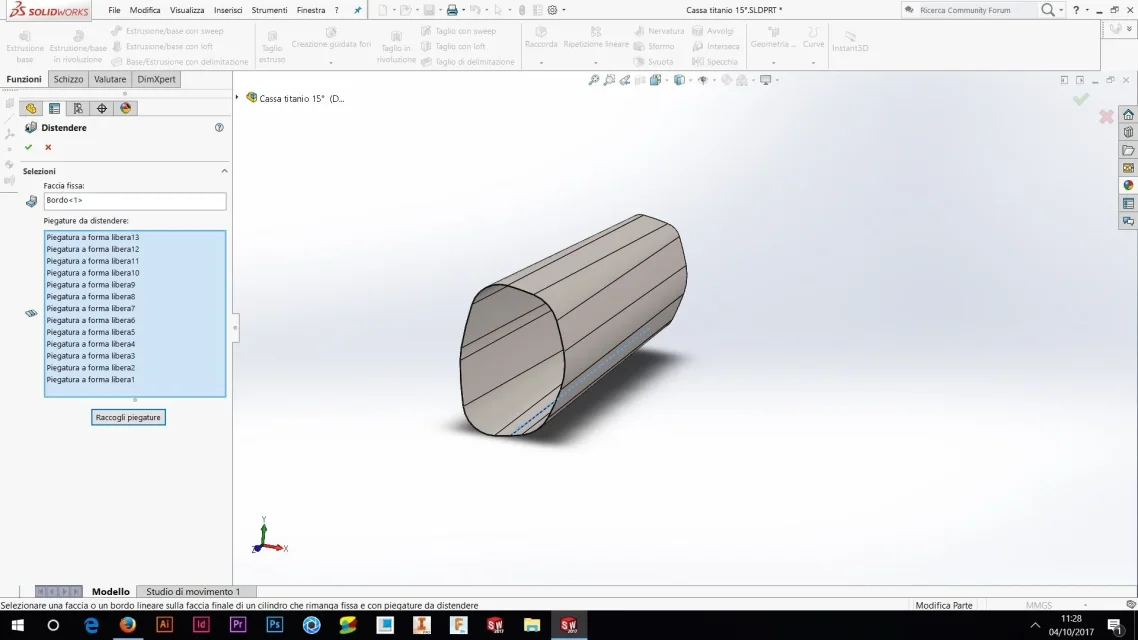
Task: Click the green OK checkmark under Distendere
Action: tap(28, 147)
